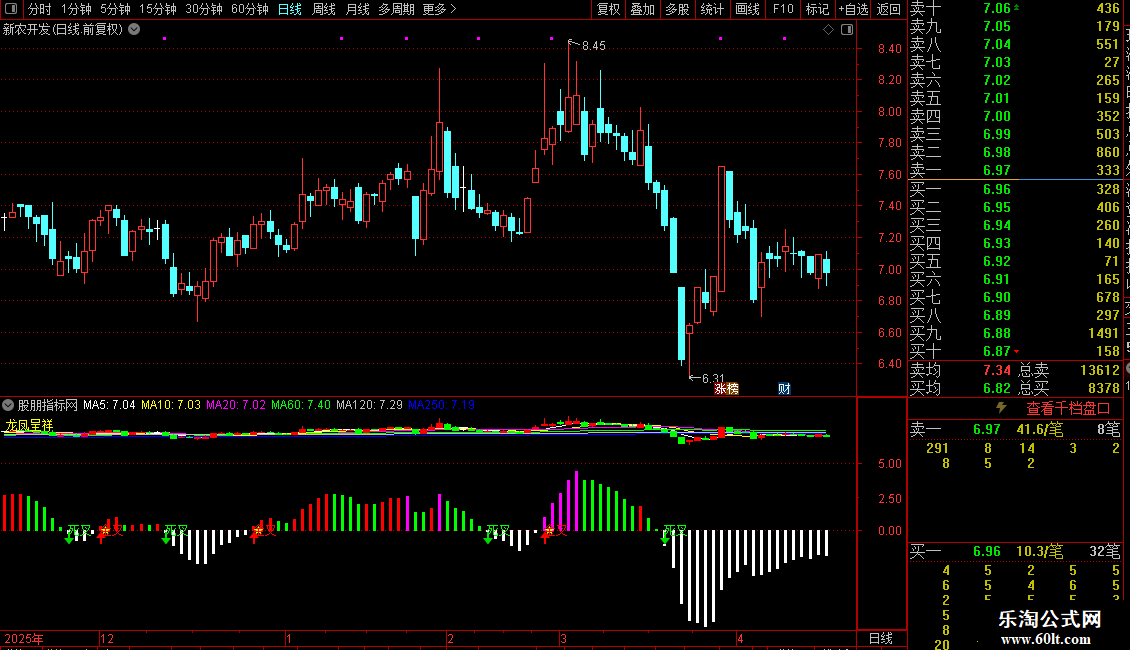Screen dimensions: 1130x650
Task: Switch to 日线 daily chart
Action: [290, 9]
